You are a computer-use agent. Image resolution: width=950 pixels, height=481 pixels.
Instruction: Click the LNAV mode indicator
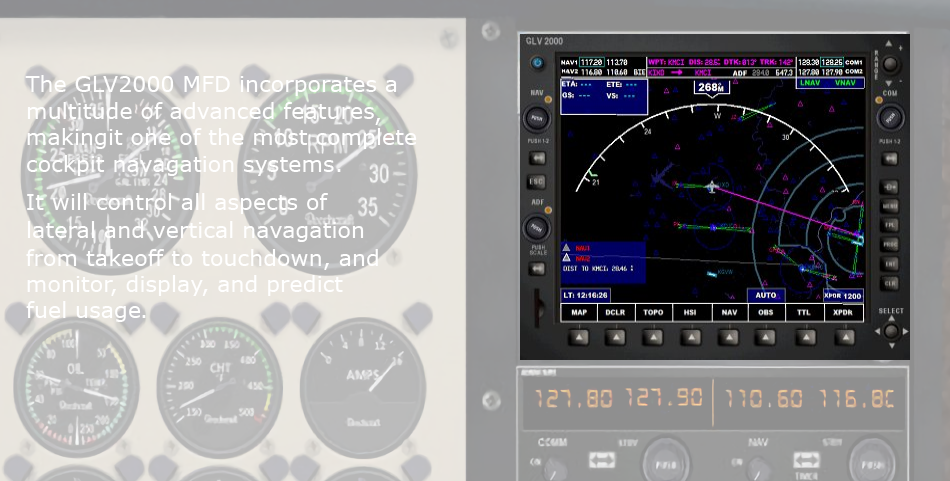811,83
